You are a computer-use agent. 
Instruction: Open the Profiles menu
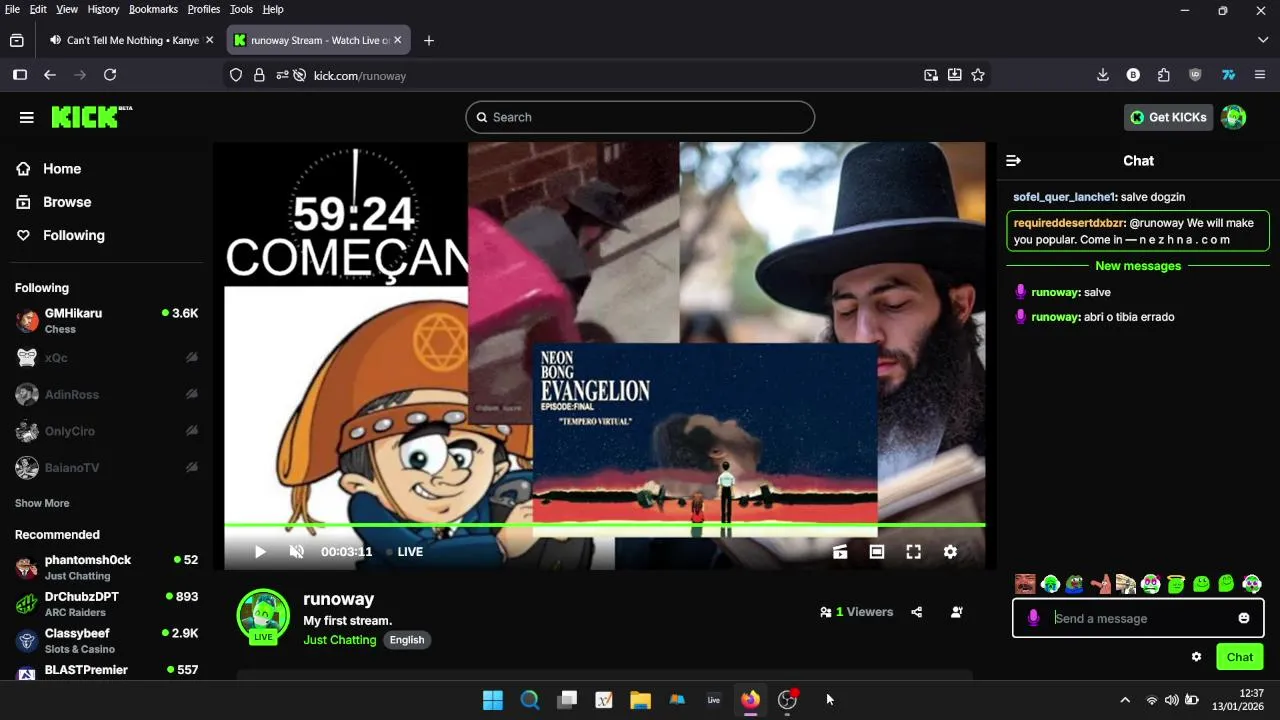pyautogui.click(x=204, y=9)
